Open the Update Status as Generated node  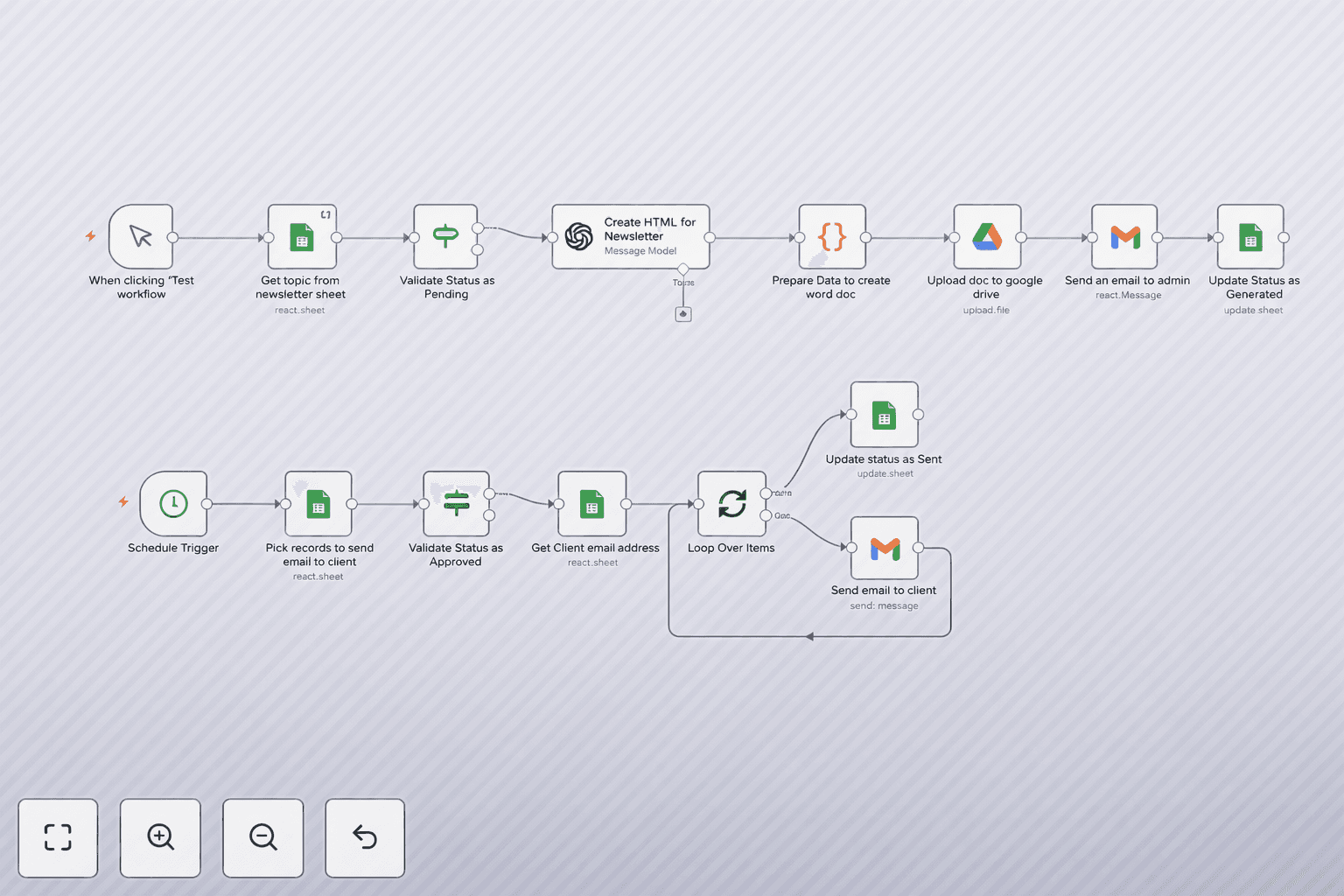(1251, 236)
